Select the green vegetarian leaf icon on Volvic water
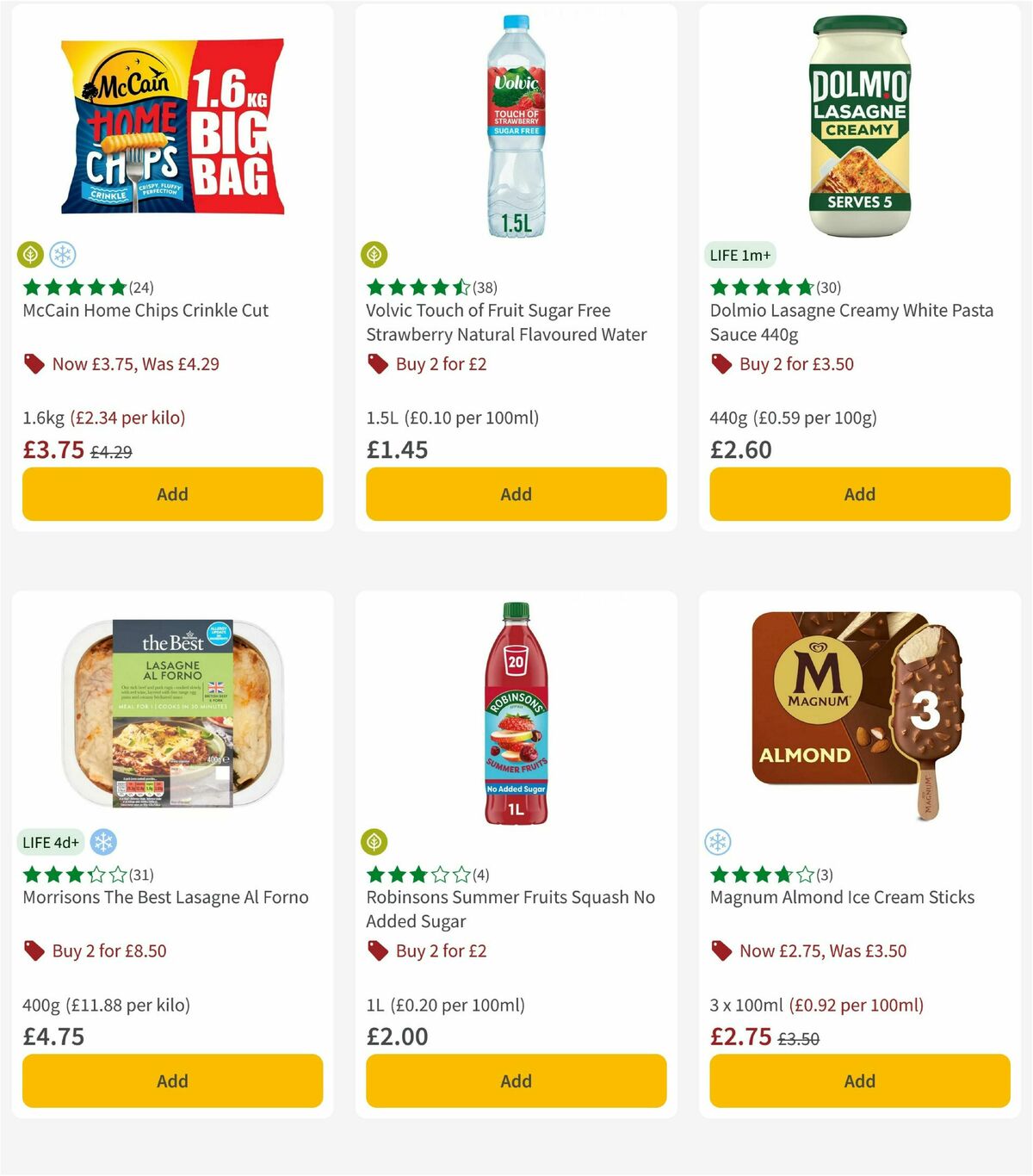Image resolution: width=1033 pixels, height=1176 pixels. 375,255
